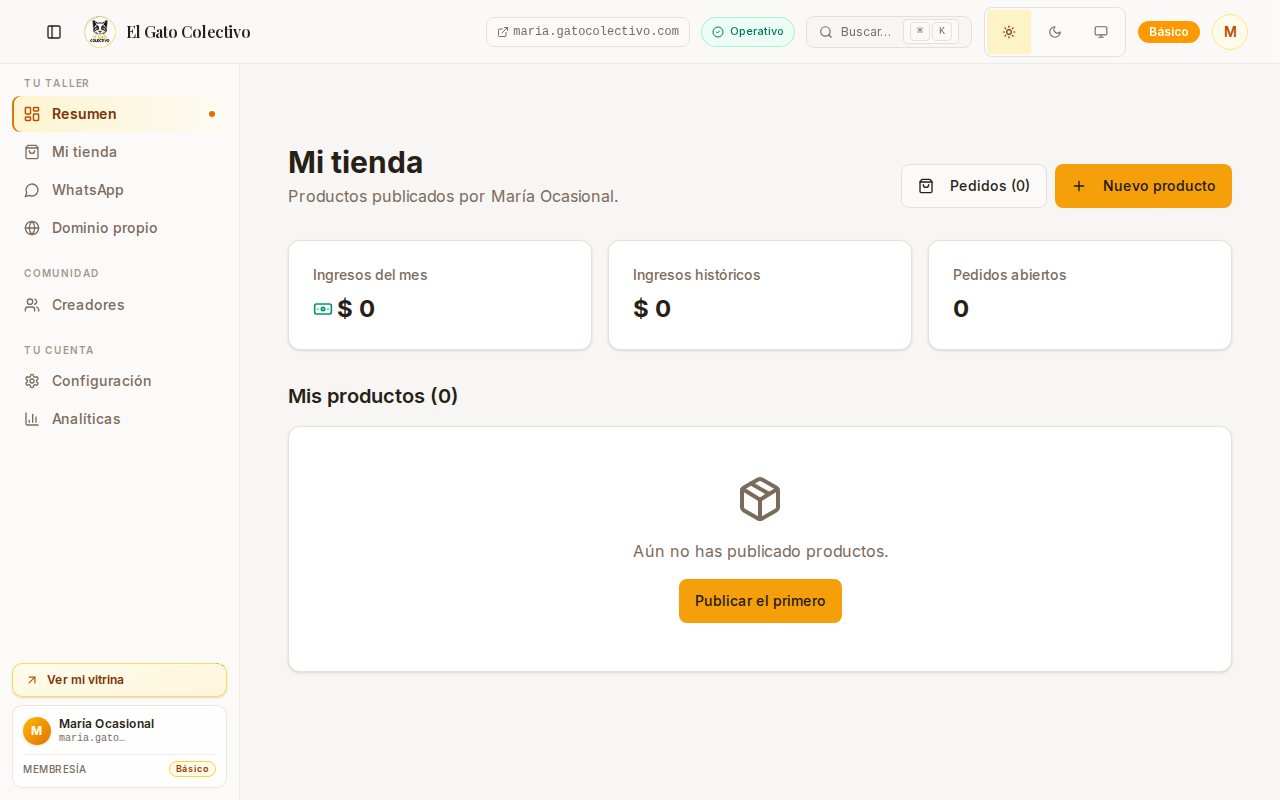Open Dominio propio in the sidebar
The height and width of the screenshot is (800, 1280).
click(119, 228)
